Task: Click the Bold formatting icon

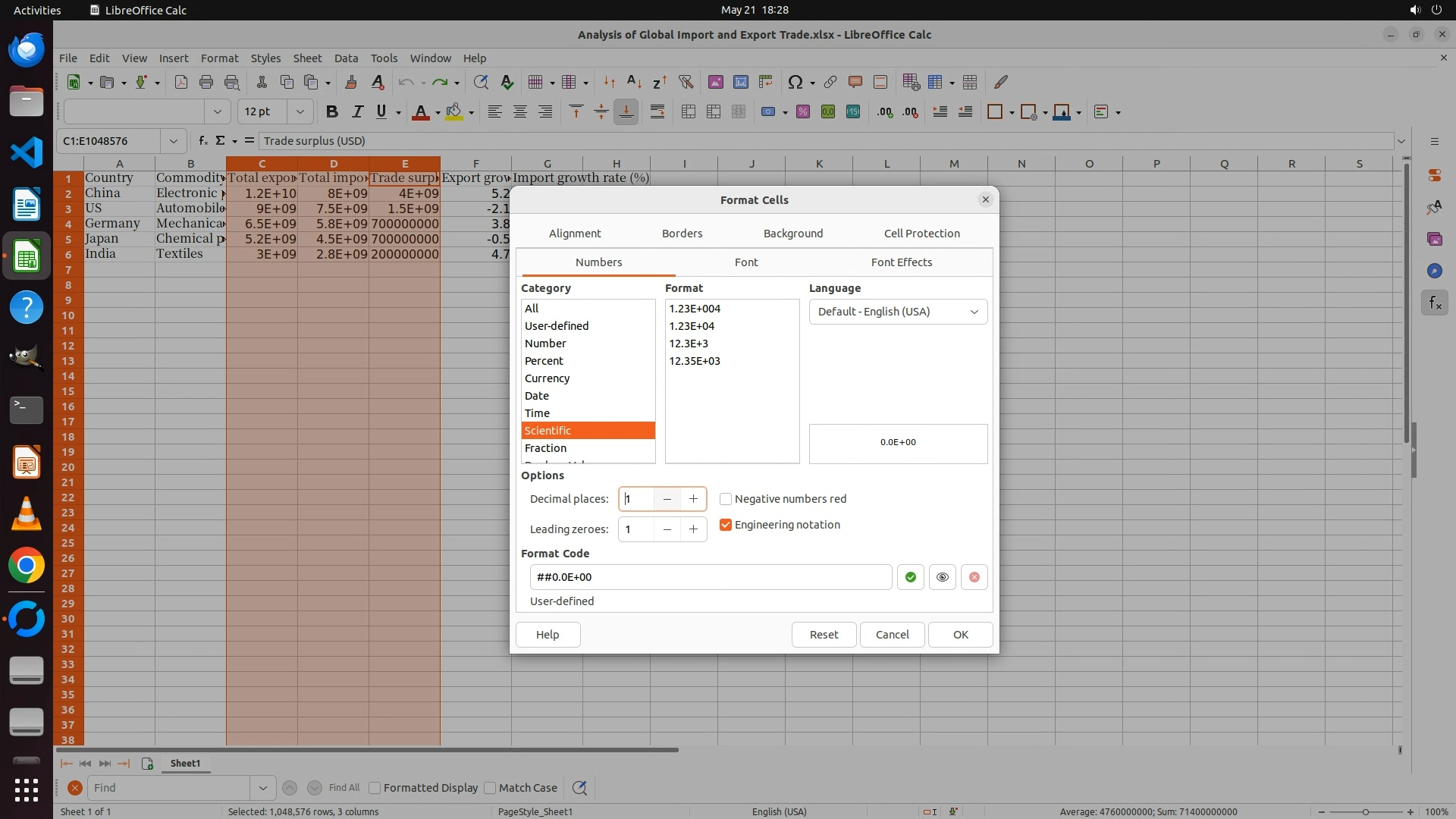Action: point(331,112)
